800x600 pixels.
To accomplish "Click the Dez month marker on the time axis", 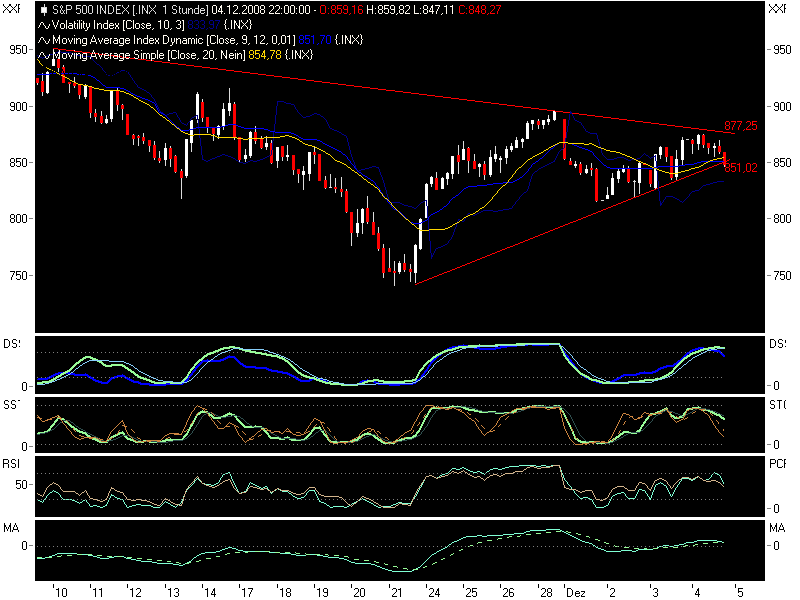I will 576,592.
